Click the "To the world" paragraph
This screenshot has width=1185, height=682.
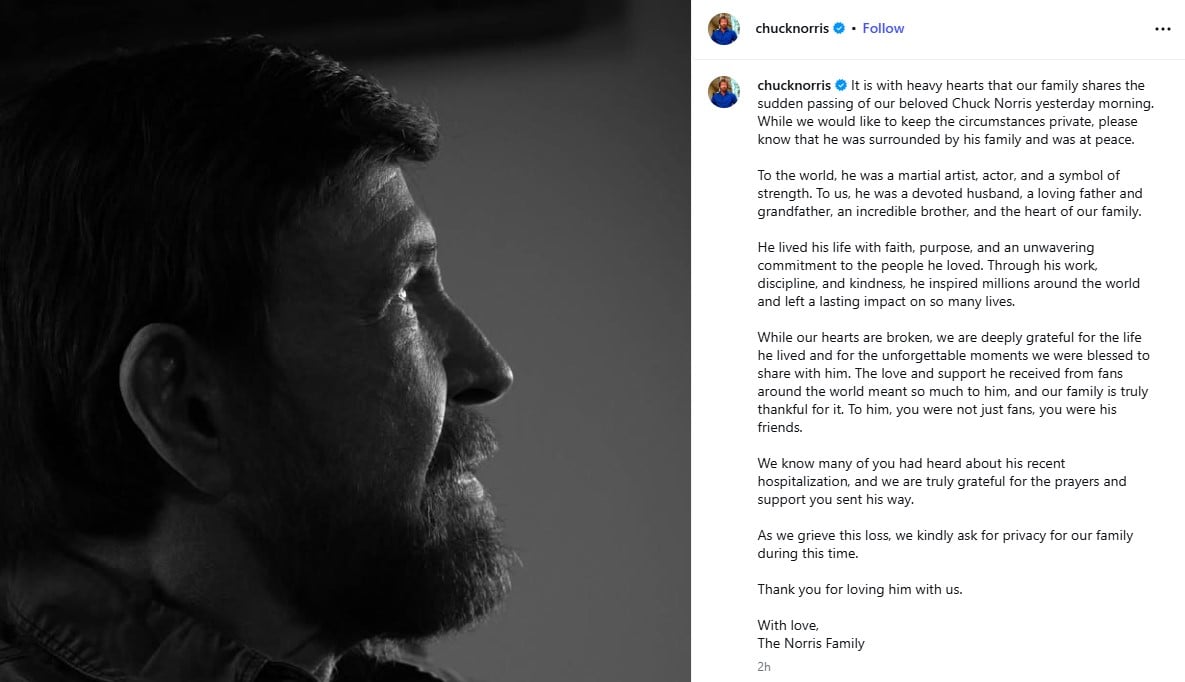pos(950,194)
